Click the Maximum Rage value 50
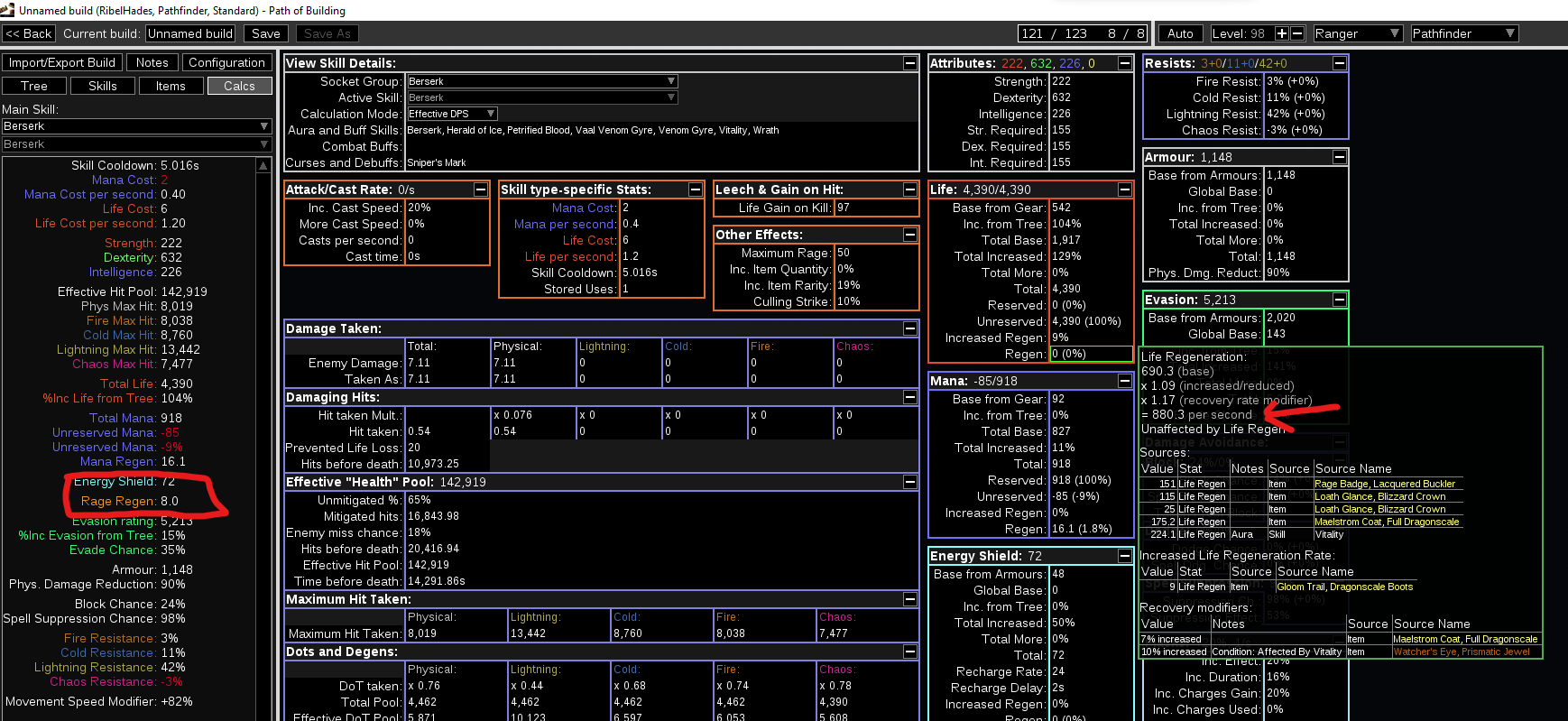The width and height of the screenshot is (1568, 721). pos(844,253)
